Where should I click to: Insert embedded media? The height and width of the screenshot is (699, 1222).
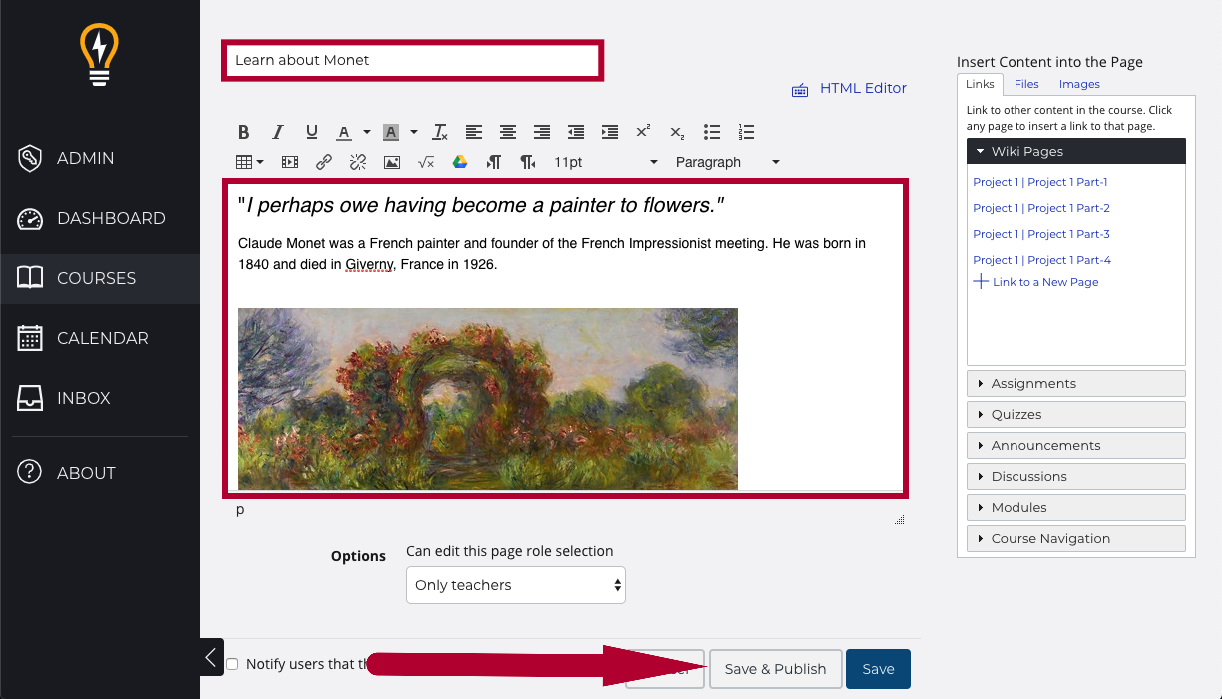tap(290, 162)
